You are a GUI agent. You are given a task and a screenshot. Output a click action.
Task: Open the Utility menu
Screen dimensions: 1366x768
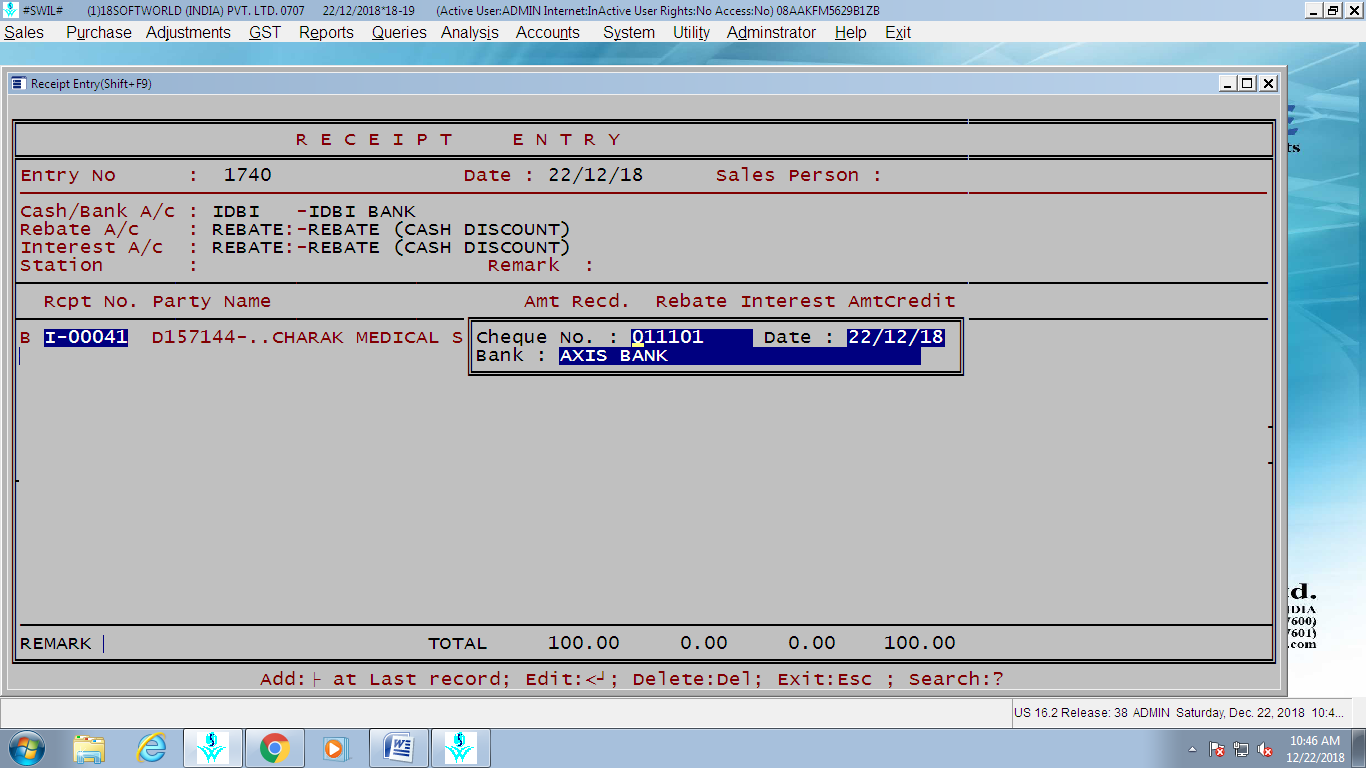[x=691, y=32]
